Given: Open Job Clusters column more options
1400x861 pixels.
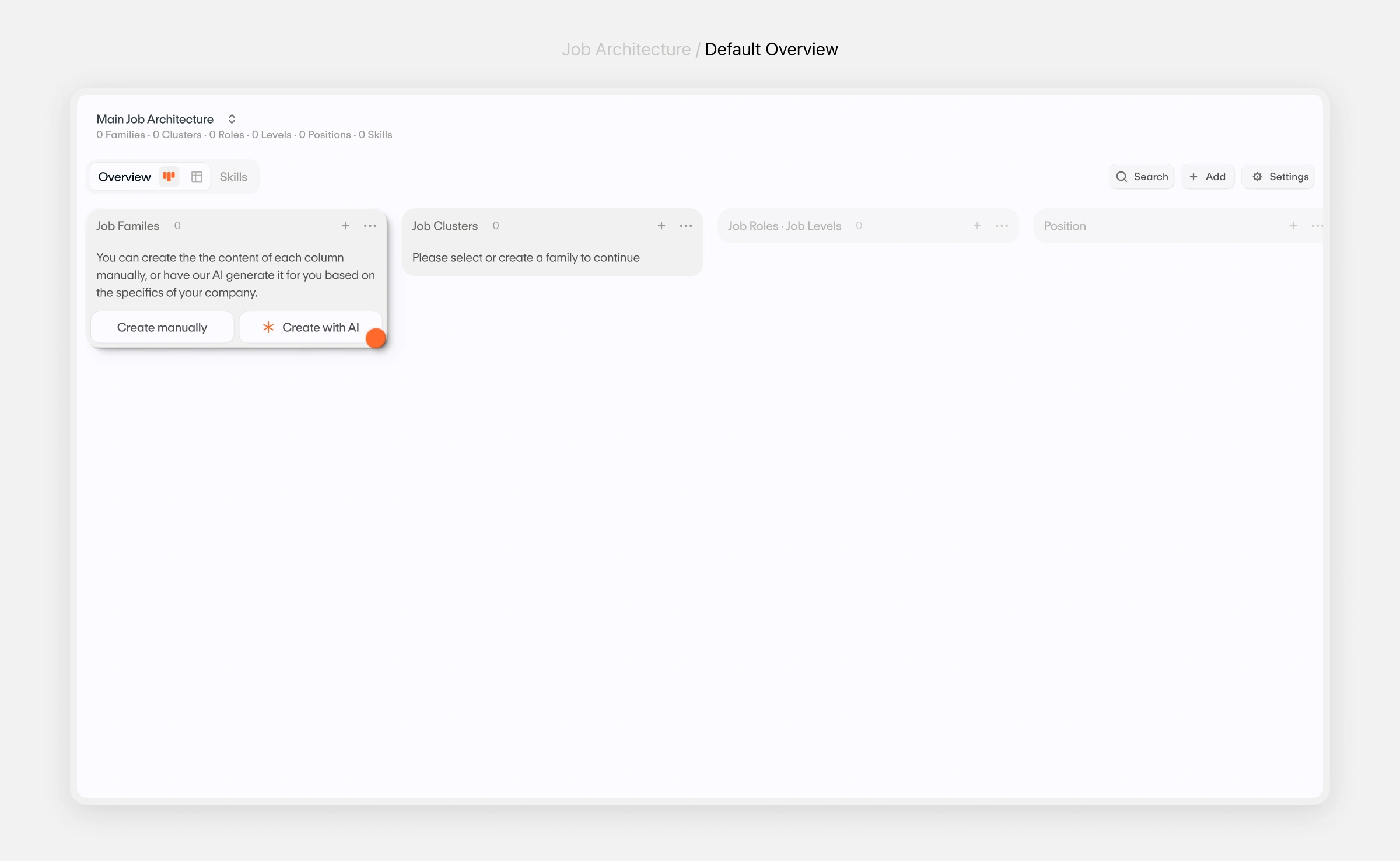Looking at the screenshot, I should point(686,226).
